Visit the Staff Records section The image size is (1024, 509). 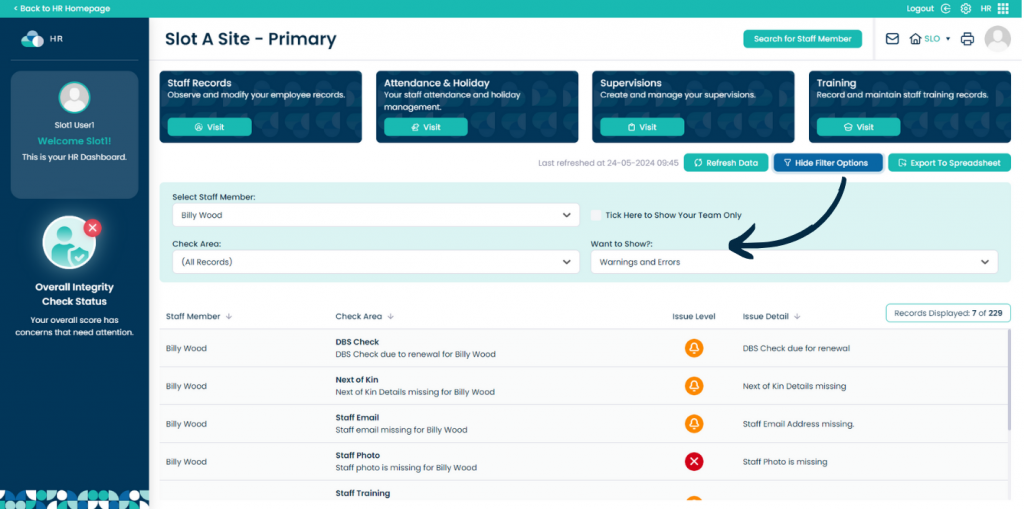click(209, 127)
